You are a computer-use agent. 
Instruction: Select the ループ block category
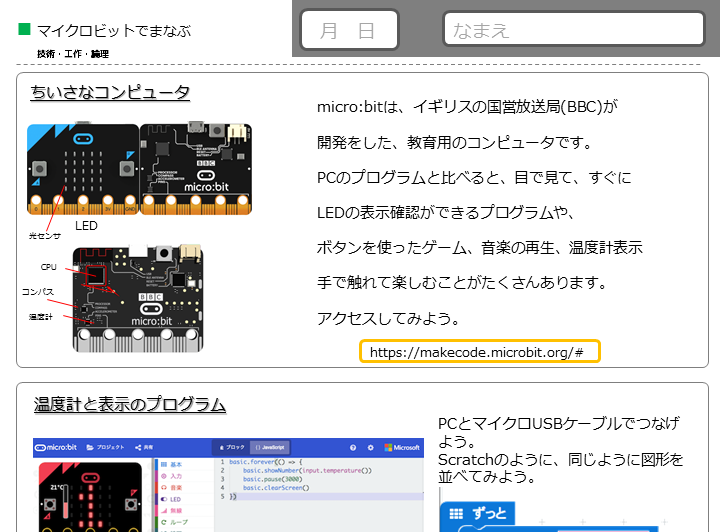click(x=174, y=522)
